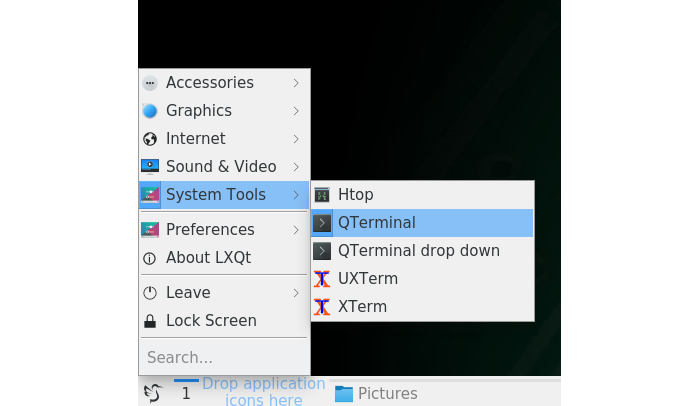Viewport: 700px width, 406px height.
Task: Launch XTerm from the submenu
Action: tap(422, 307)
